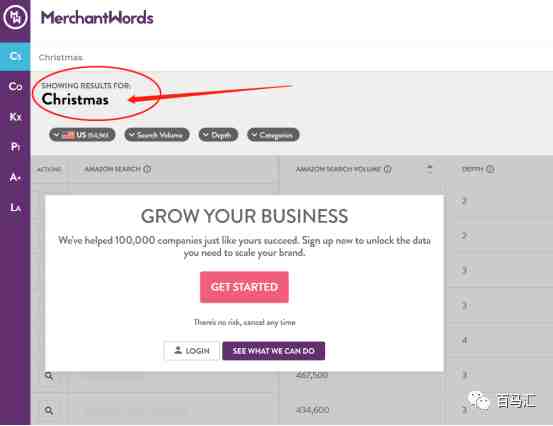Click the magnifier icon beside 467,500 row
This screenshot has width=553, height=426.
[x=49, y=376]
